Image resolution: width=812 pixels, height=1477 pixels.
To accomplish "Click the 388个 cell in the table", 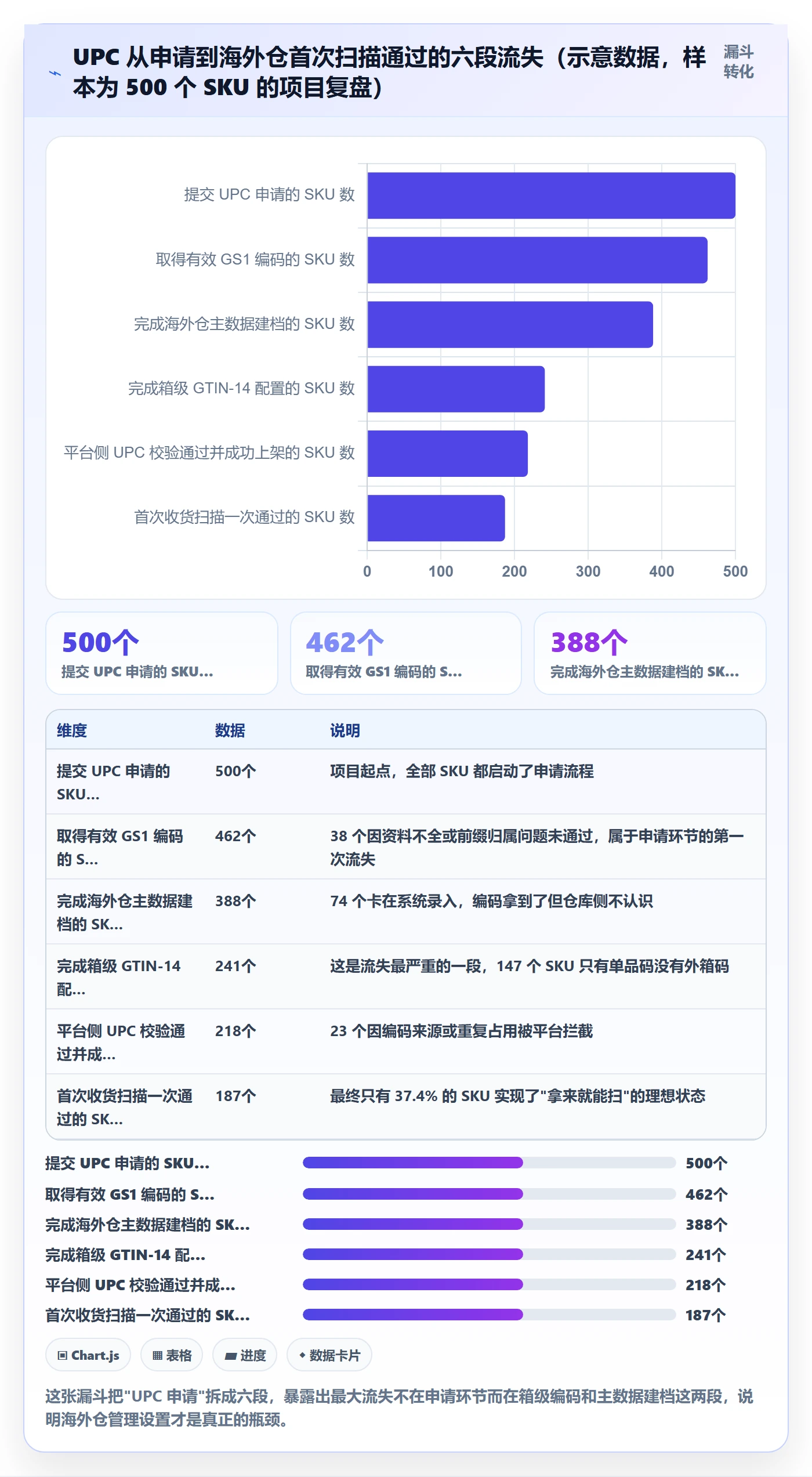I will pos(235,901).
